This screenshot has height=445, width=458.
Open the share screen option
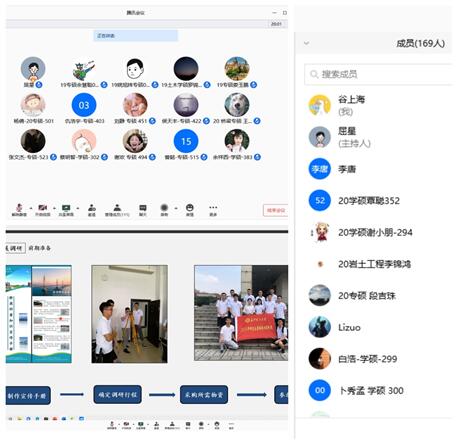tap(66, 210)
